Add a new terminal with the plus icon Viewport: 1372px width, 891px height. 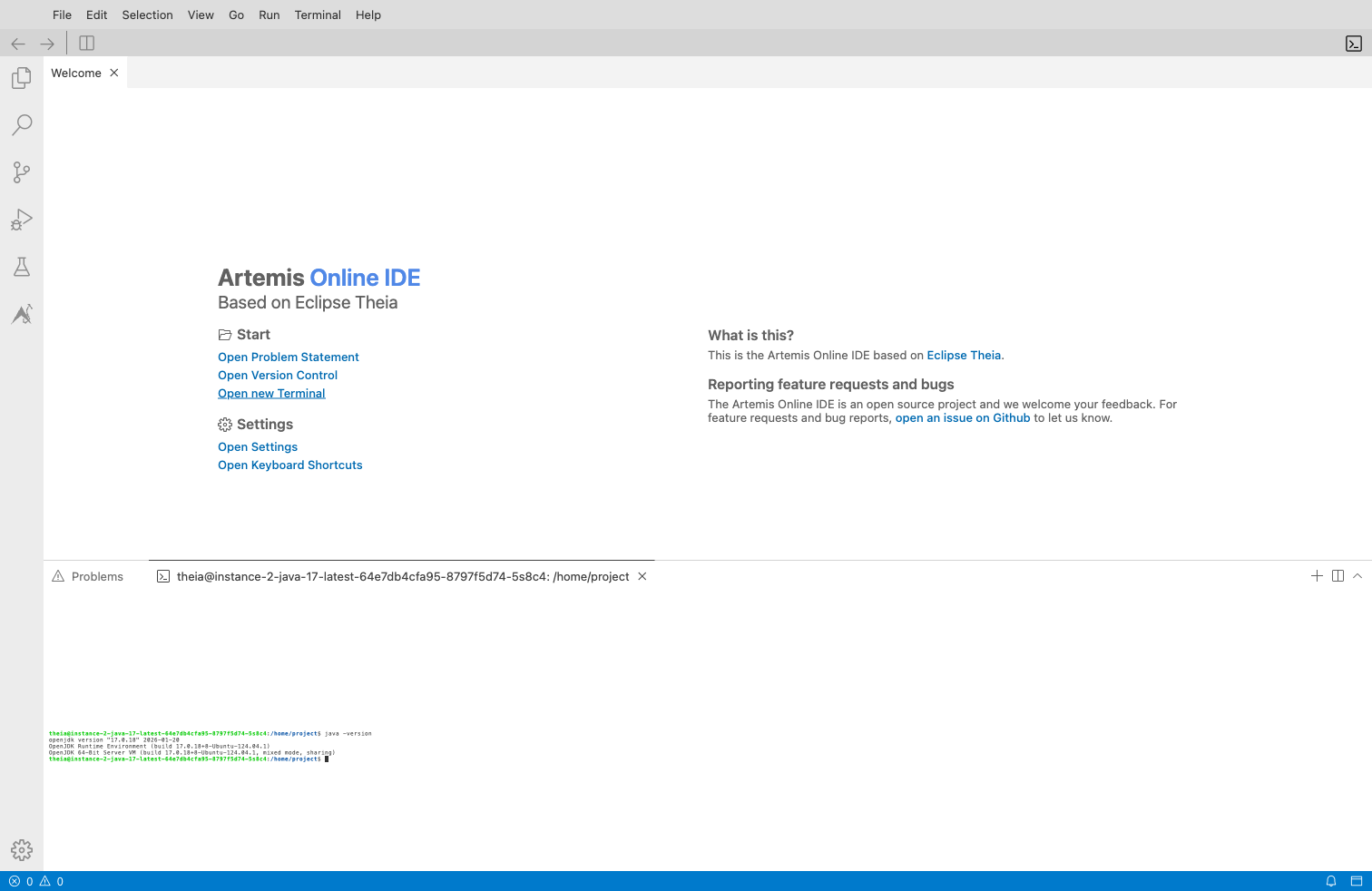tap(1317, 576)
